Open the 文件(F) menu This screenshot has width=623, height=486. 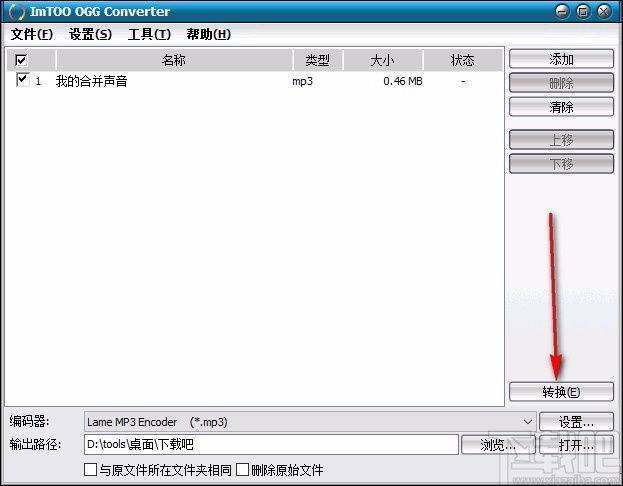tap(31, 34)
